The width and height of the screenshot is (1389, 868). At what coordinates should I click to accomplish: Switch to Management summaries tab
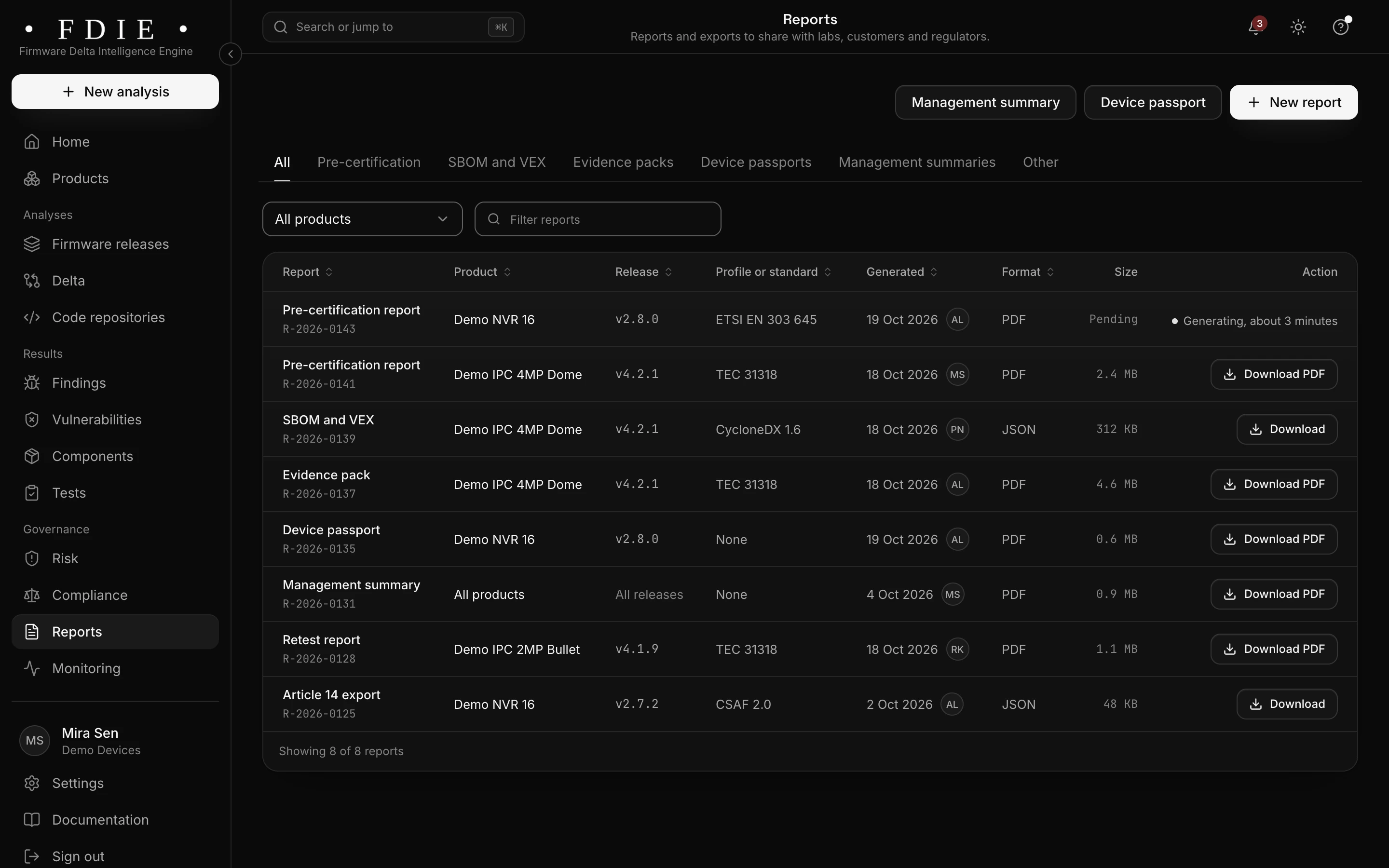[917, 163]
